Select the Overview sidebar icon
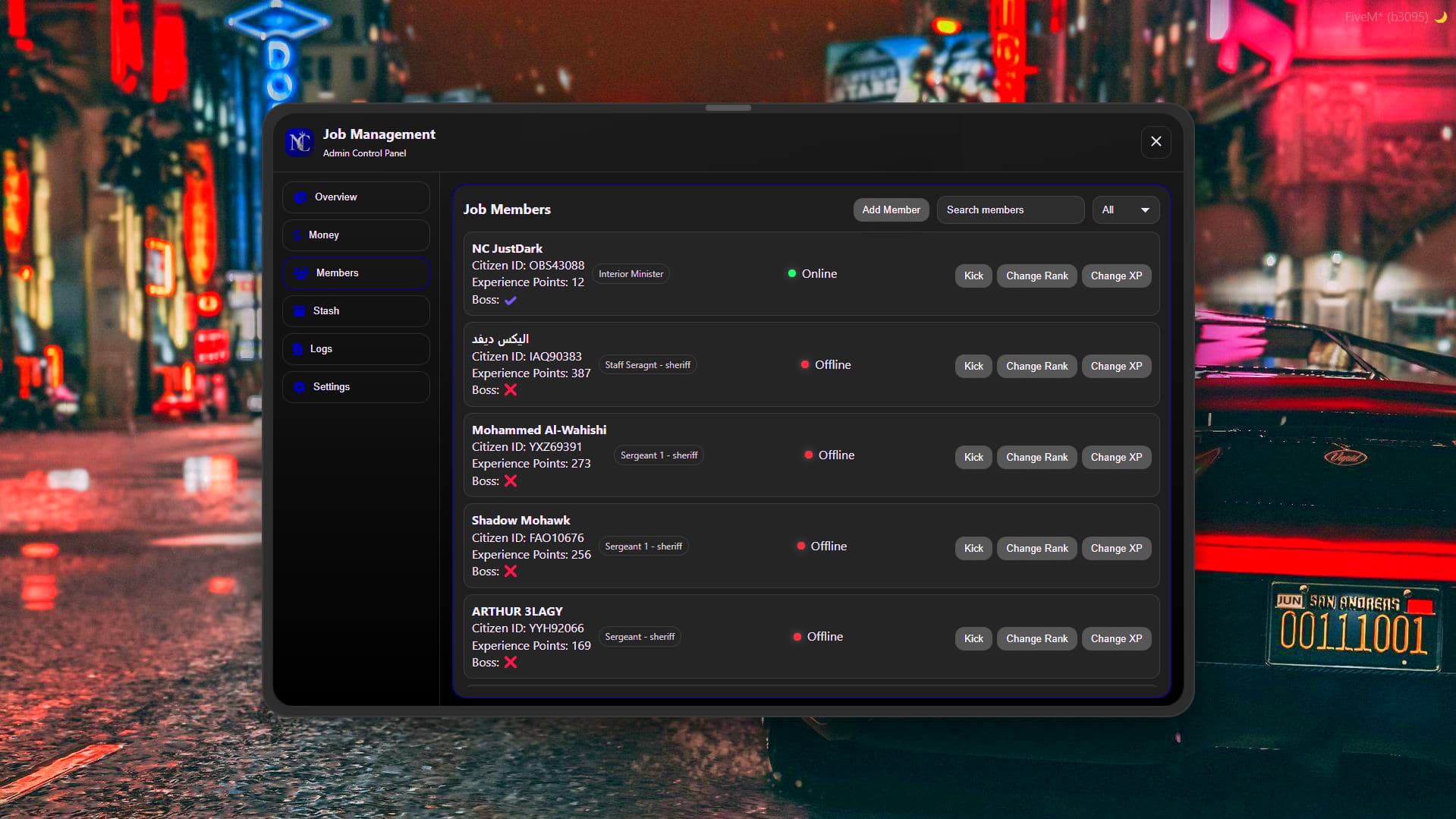 pos(300,197)
